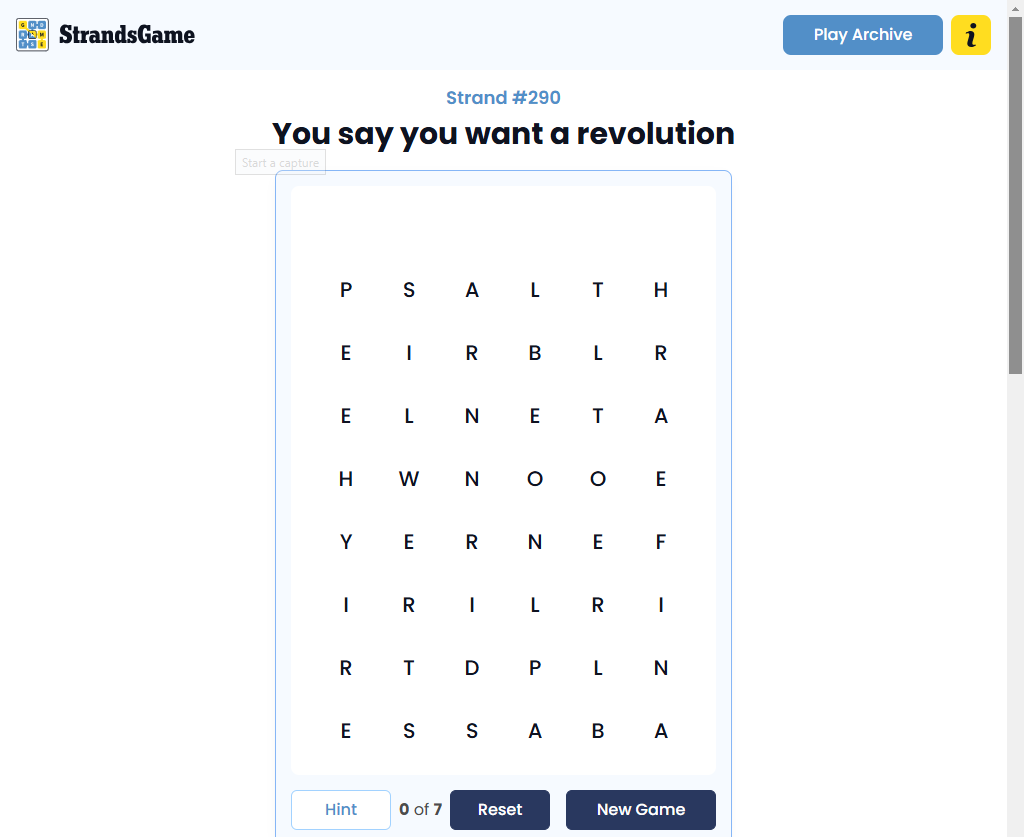The width and height of the screenshot is (1024, 837).
Task: Pick the letter F in the grid
Action: pos(661,542)
